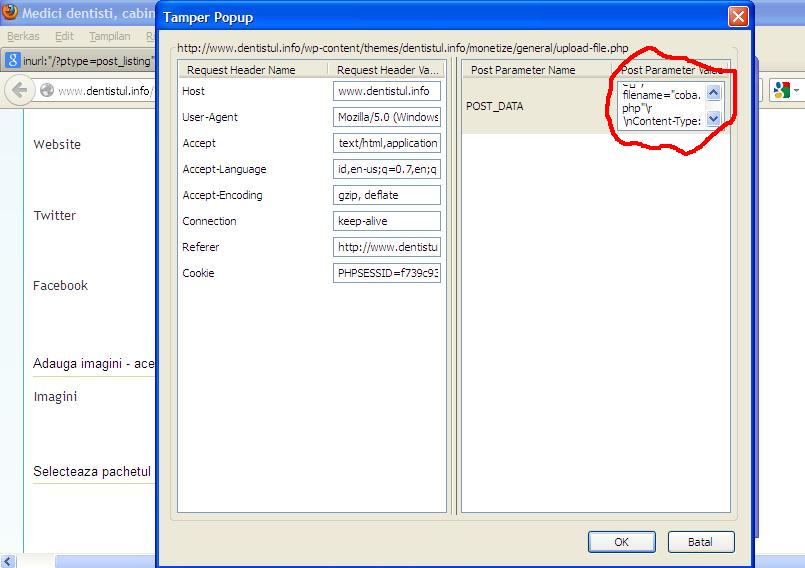Edit the Referer header value field

tap(387, 247)
